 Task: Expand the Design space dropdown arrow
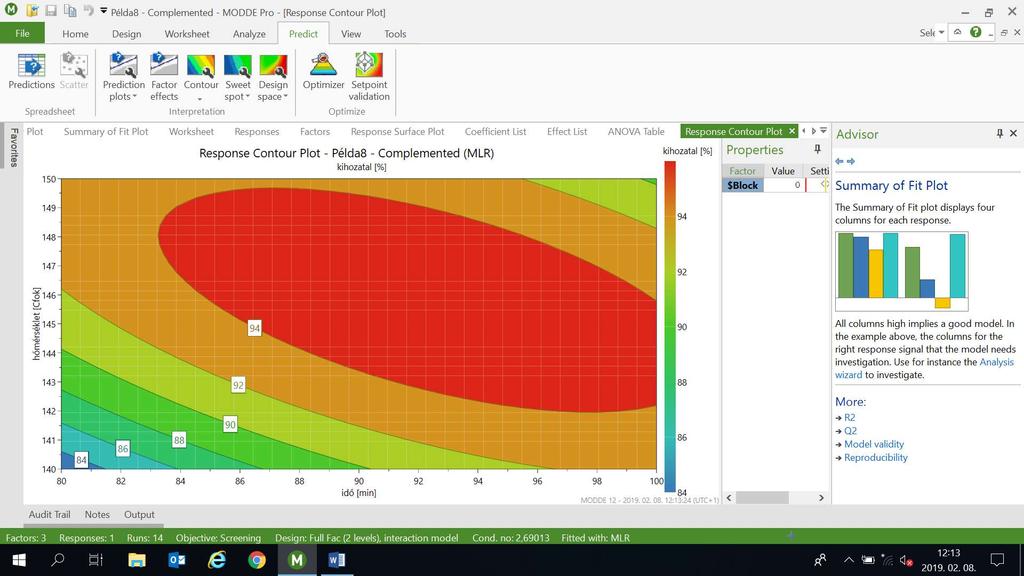click(285, 97)
